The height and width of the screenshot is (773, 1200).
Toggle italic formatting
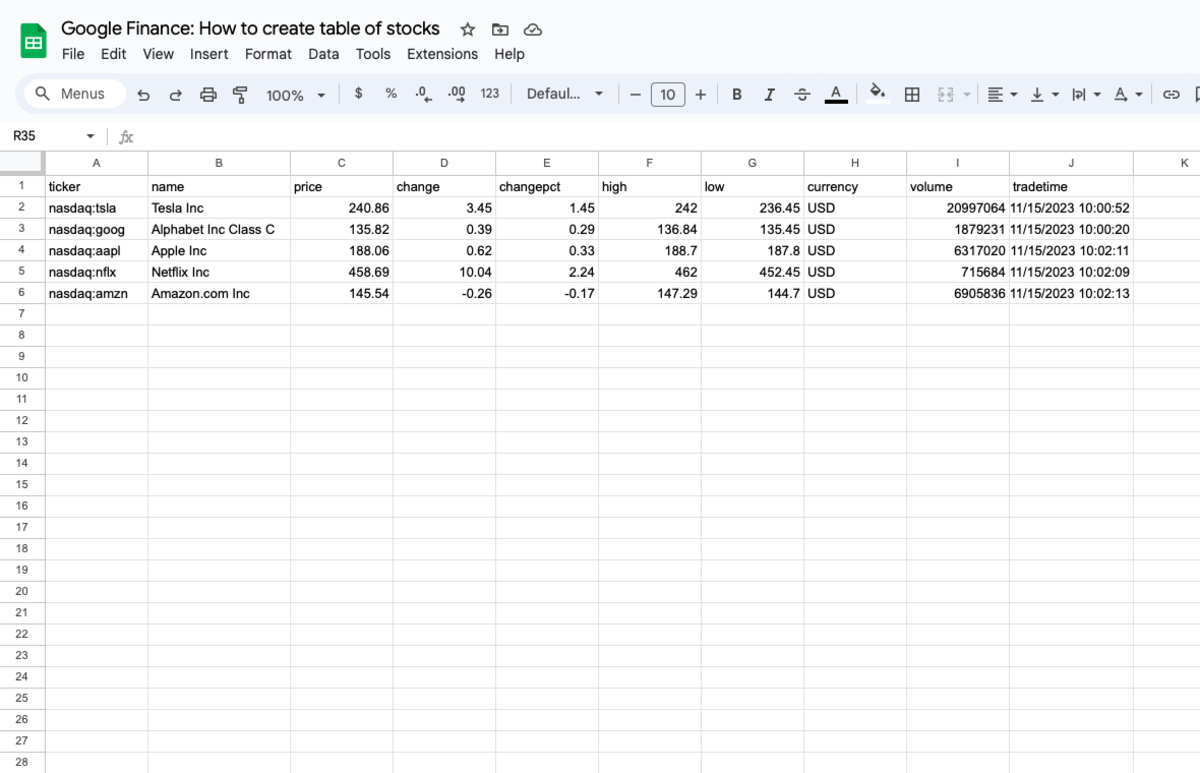769,94
